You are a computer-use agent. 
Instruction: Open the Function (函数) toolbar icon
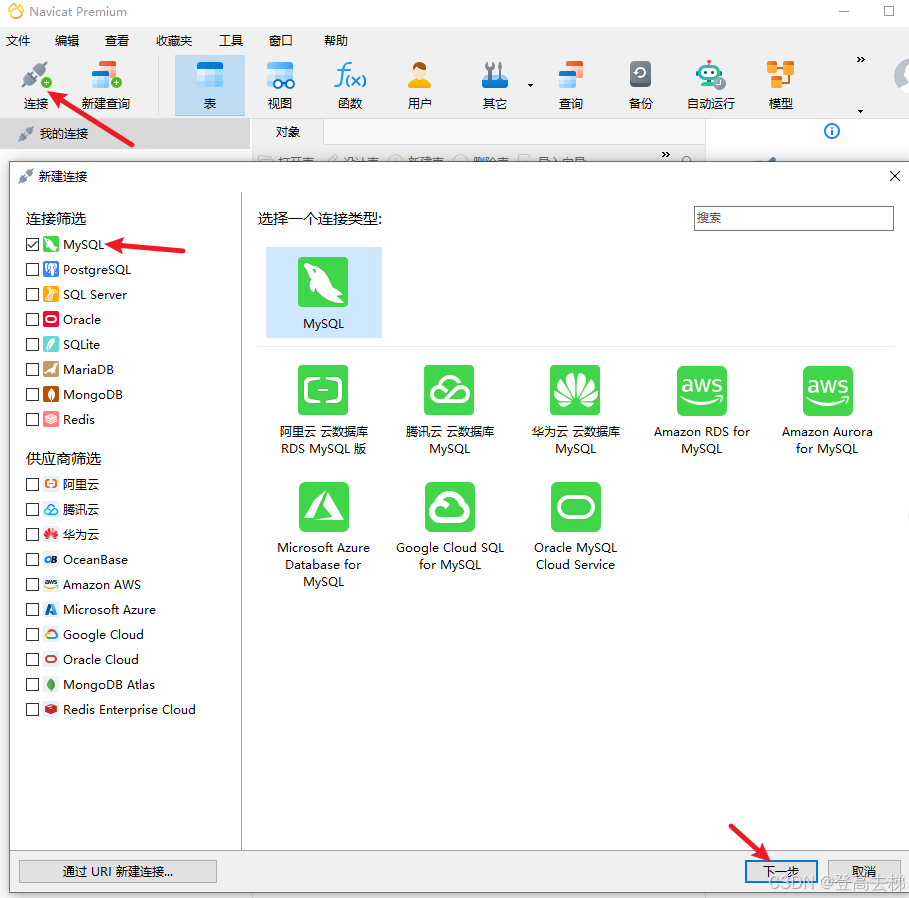click(350, 85)
